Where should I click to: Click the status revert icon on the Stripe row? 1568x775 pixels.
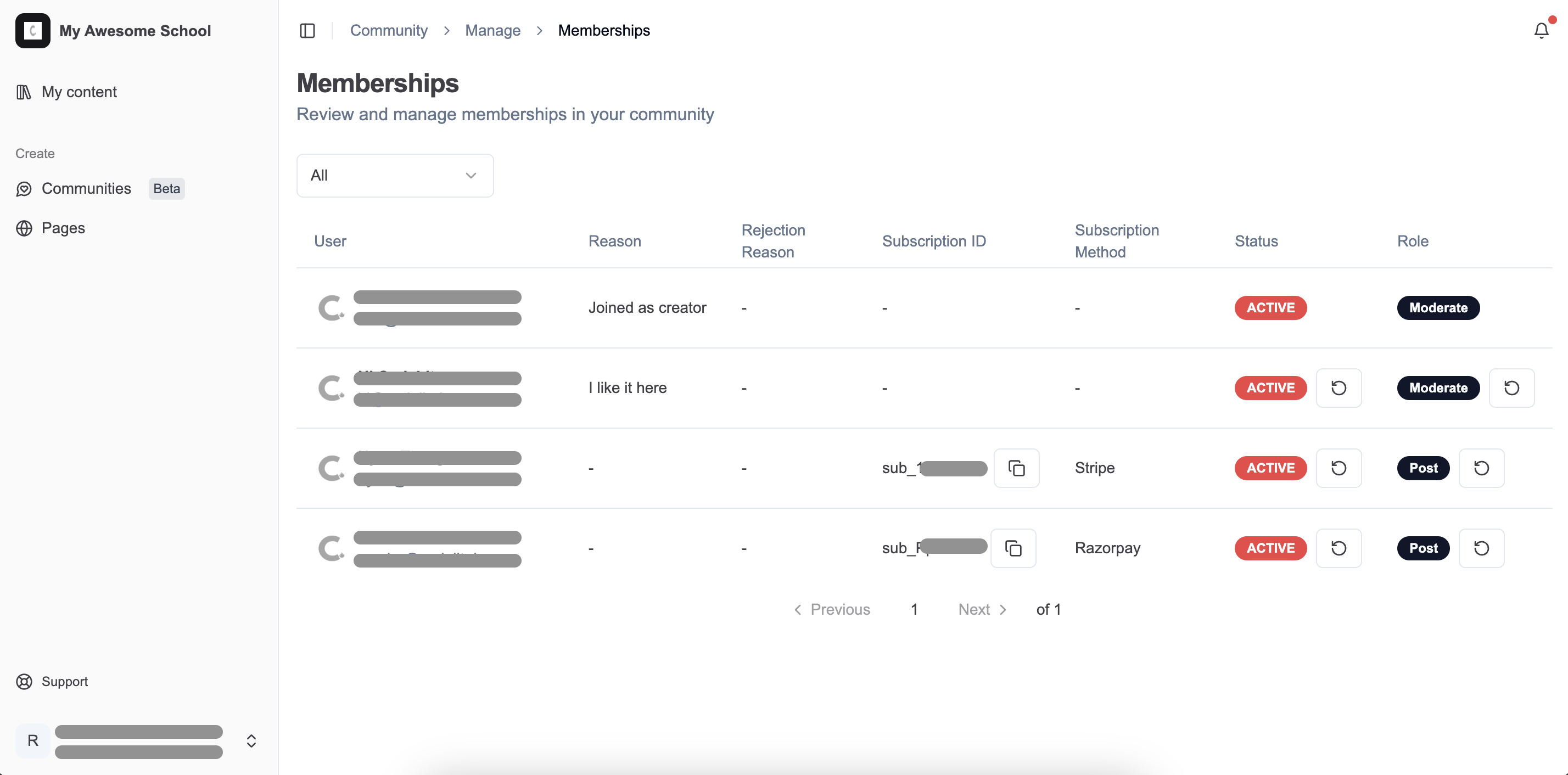pos(1339,468)
